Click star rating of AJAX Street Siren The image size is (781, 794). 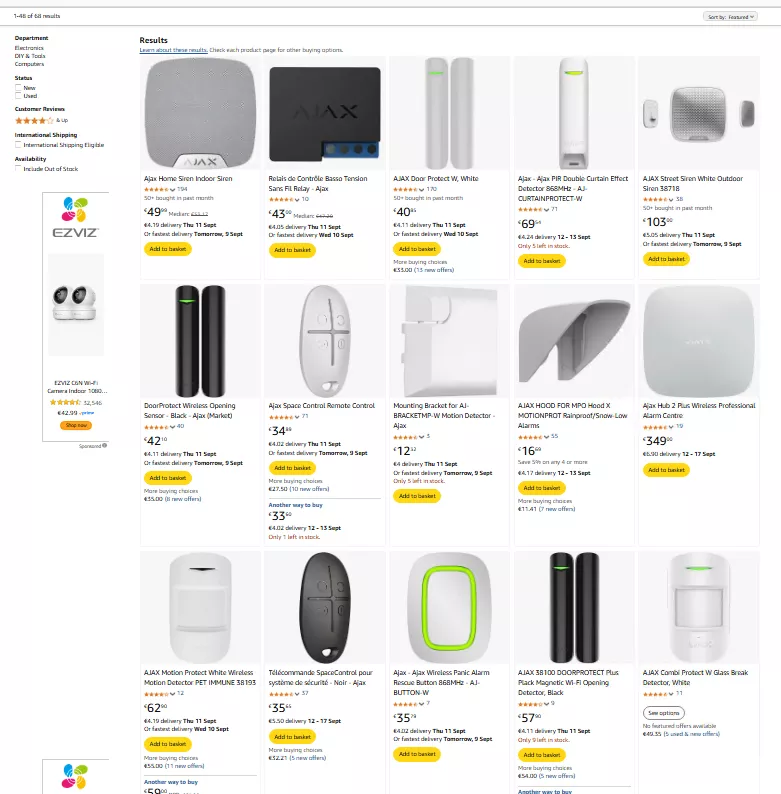pyautogui.click(x=657, y=199)
